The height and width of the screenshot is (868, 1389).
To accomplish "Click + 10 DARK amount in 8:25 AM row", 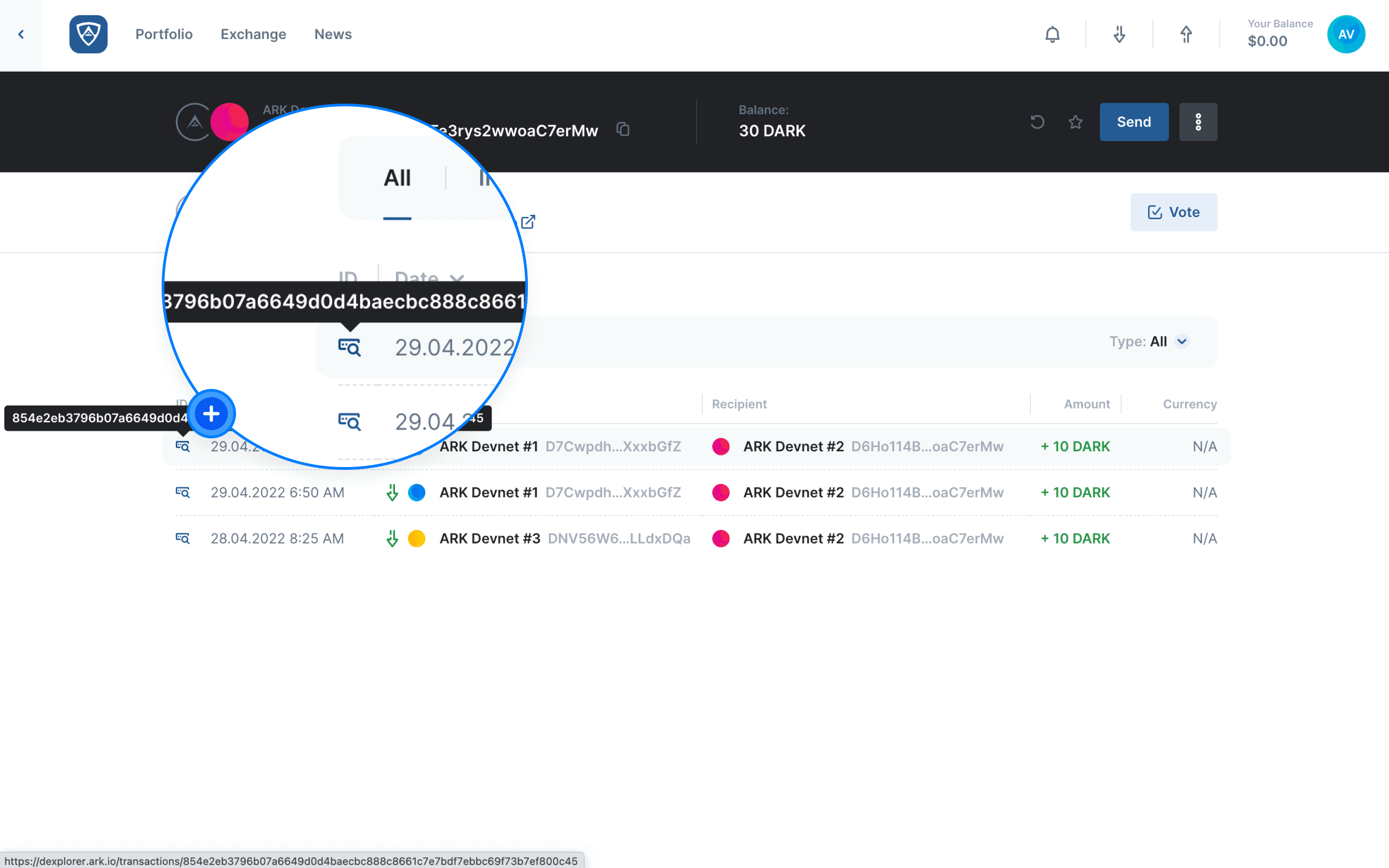I will [x=1075, y=539].
